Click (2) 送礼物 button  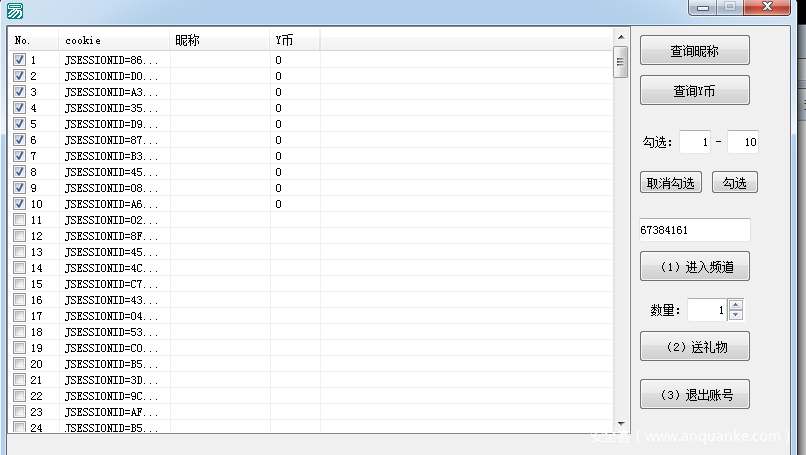[x=694, y=347]
